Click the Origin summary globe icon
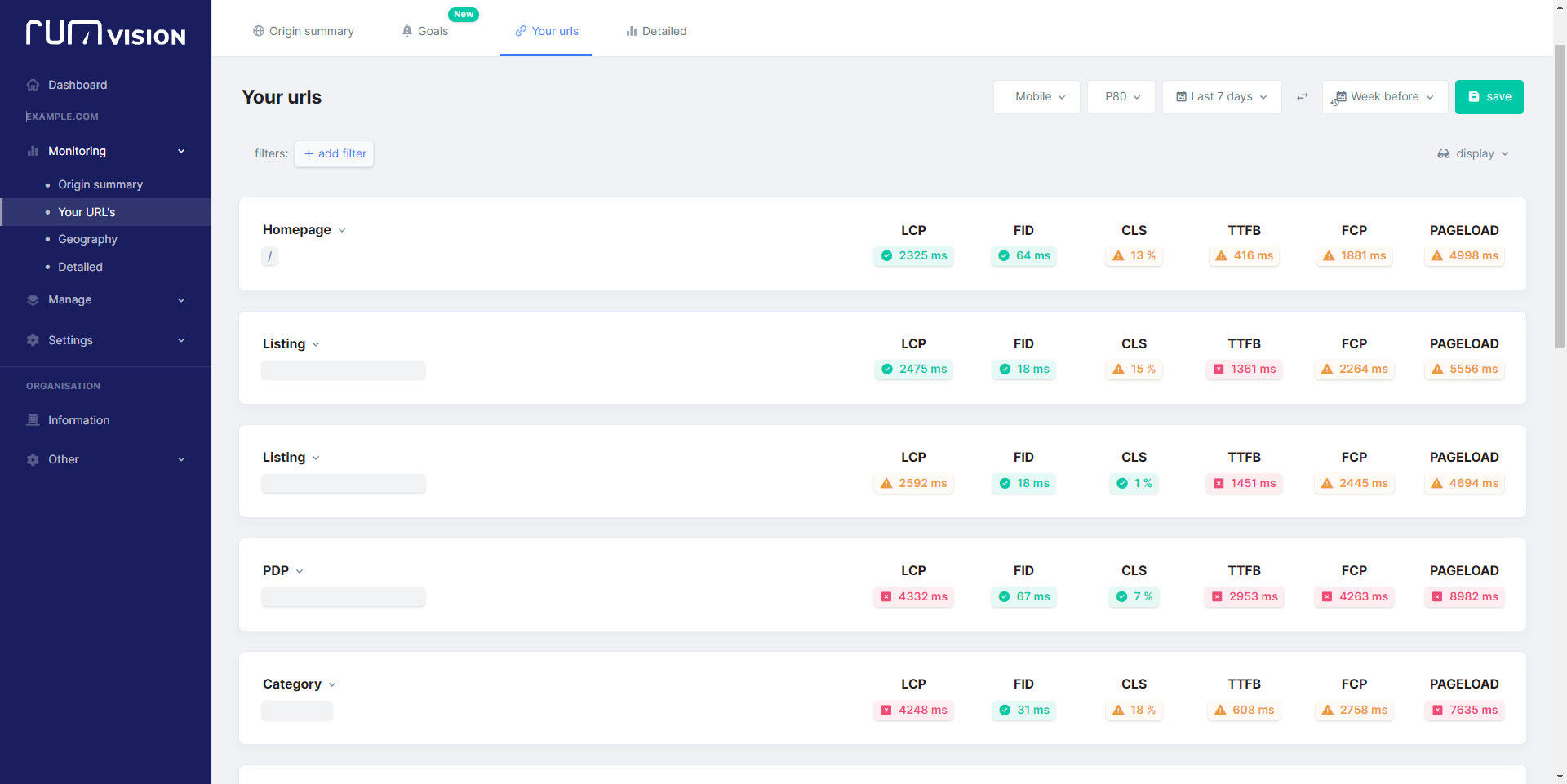The height and width of the screenshot is (784, 1567). tap(259, 31)
